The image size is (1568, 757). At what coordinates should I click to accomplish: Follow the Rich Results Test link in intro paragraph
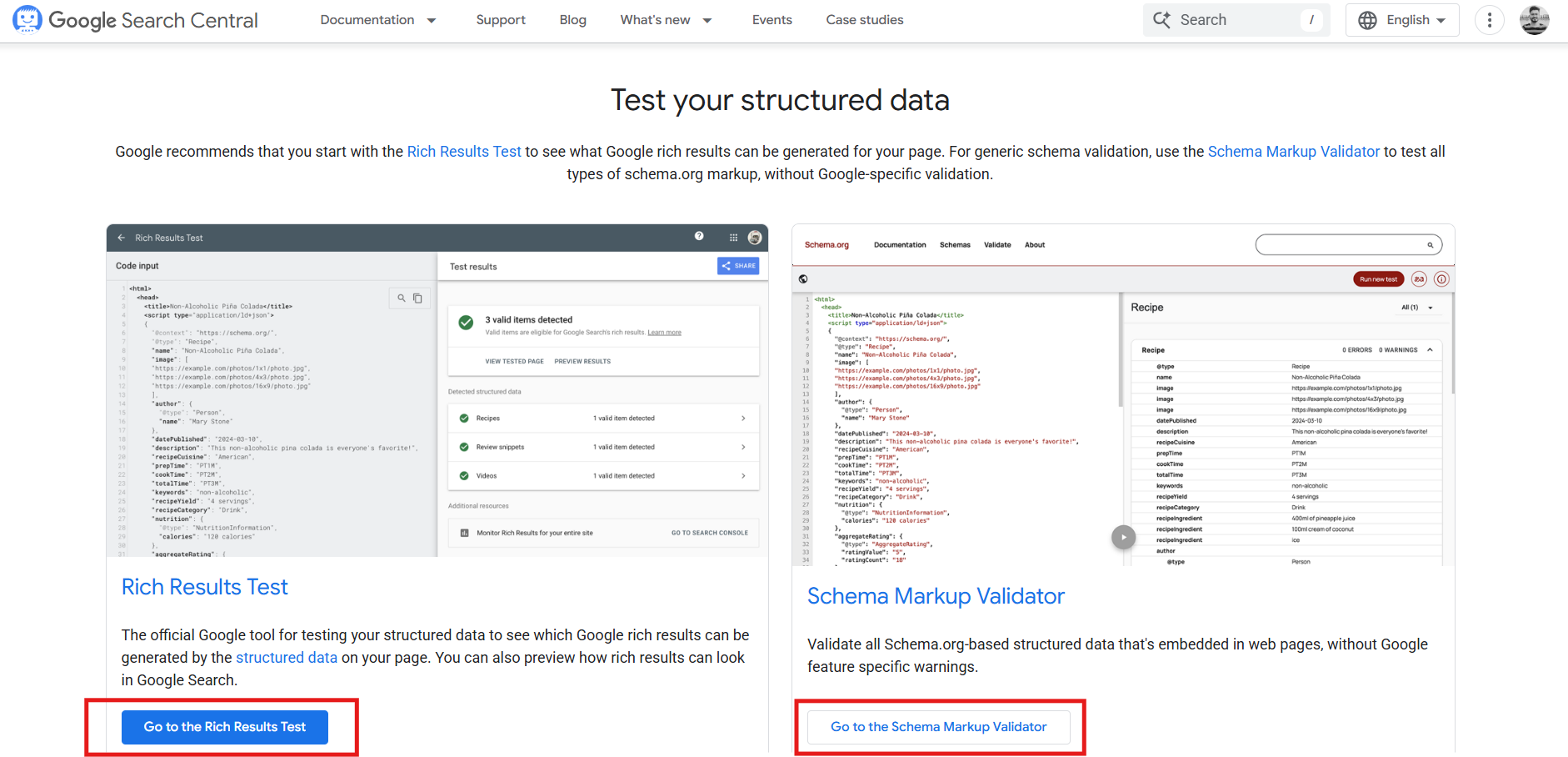pos(464,152)
